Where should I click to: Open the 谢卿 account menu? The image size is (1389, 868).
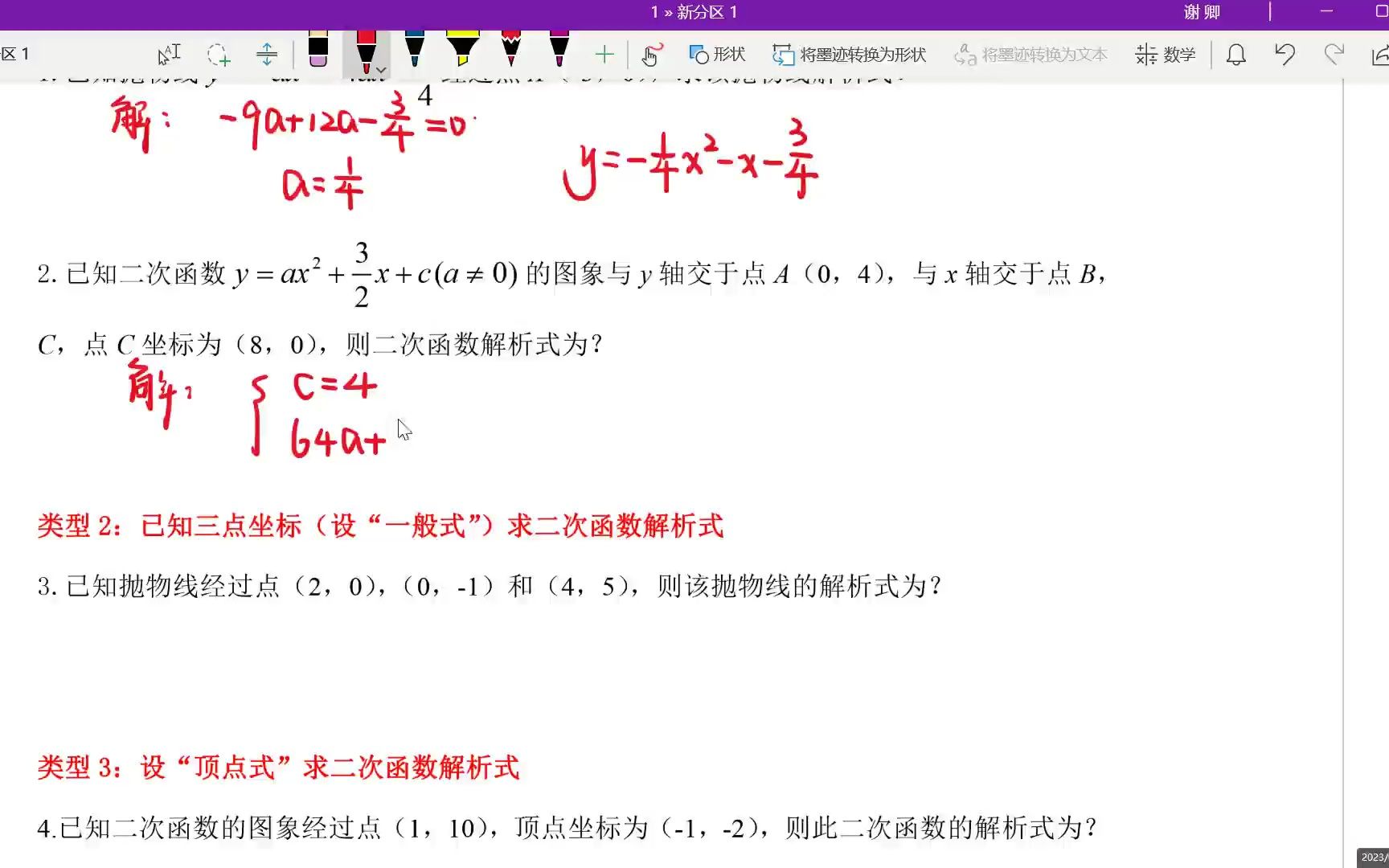[x=1202, y=12]
